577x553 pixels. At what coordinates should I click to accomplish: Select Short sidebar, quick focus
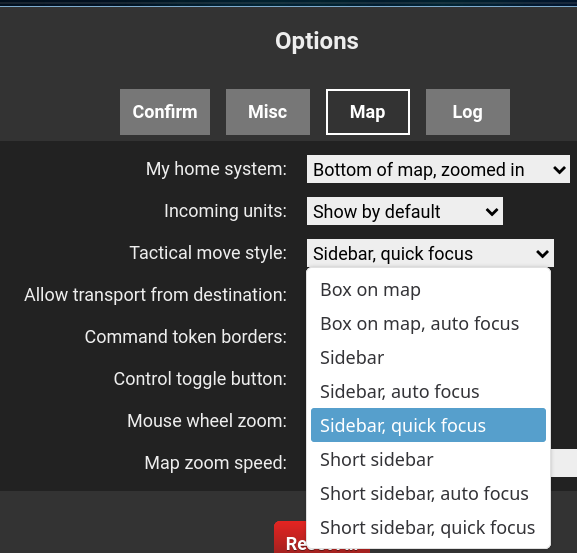click(x=428, y=527)
